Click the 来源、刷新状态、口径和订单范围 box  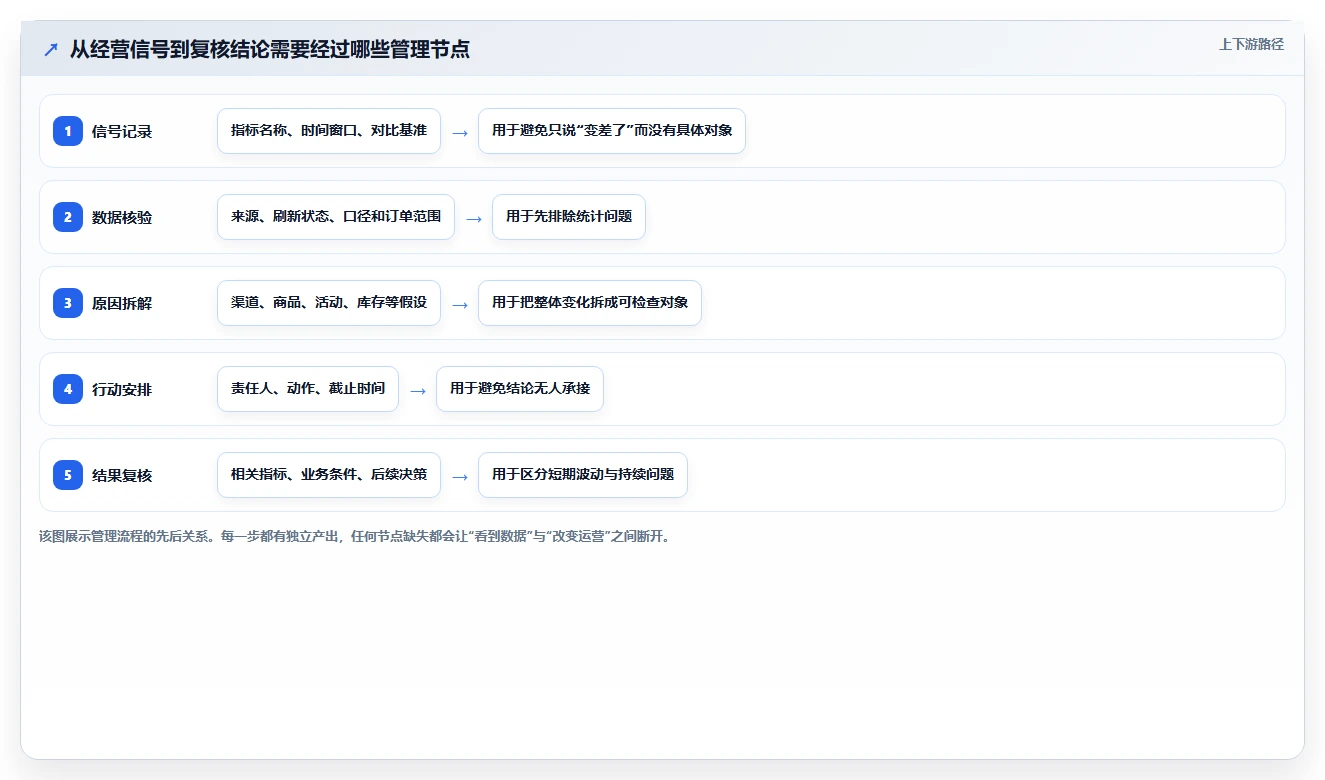(x=336, y=217)
